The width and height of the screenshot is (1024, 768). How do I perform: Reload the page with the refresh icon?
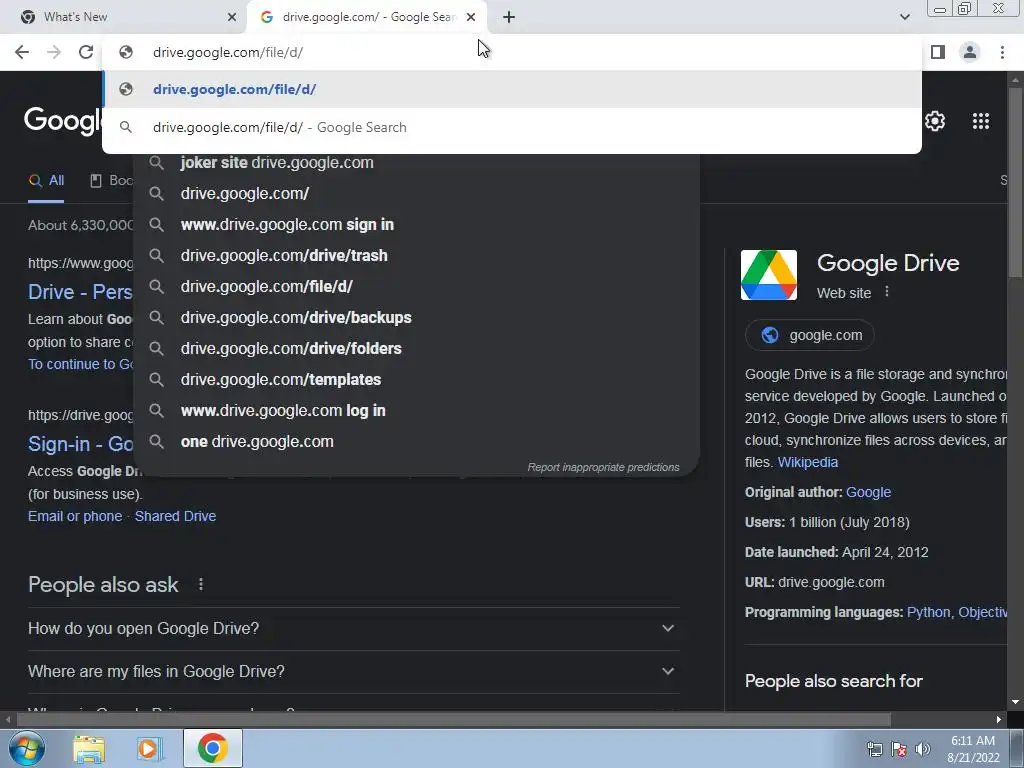point(86,52)
